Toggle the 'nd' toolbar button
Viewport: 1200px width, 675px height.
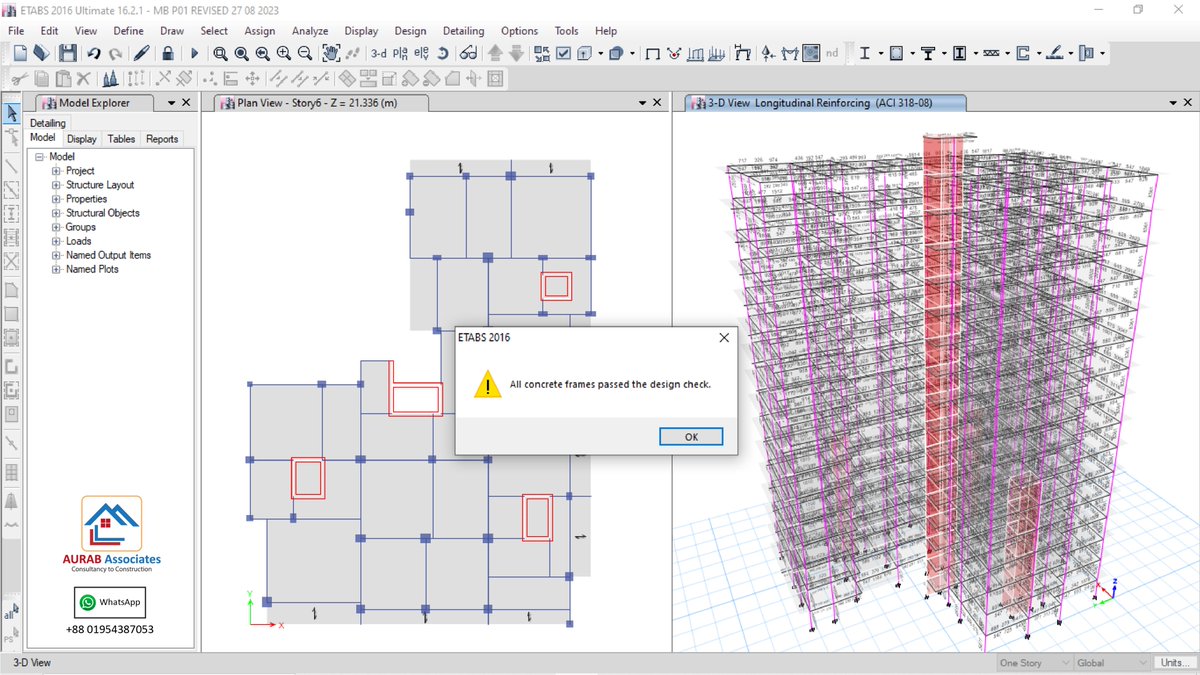pos(831,53)
